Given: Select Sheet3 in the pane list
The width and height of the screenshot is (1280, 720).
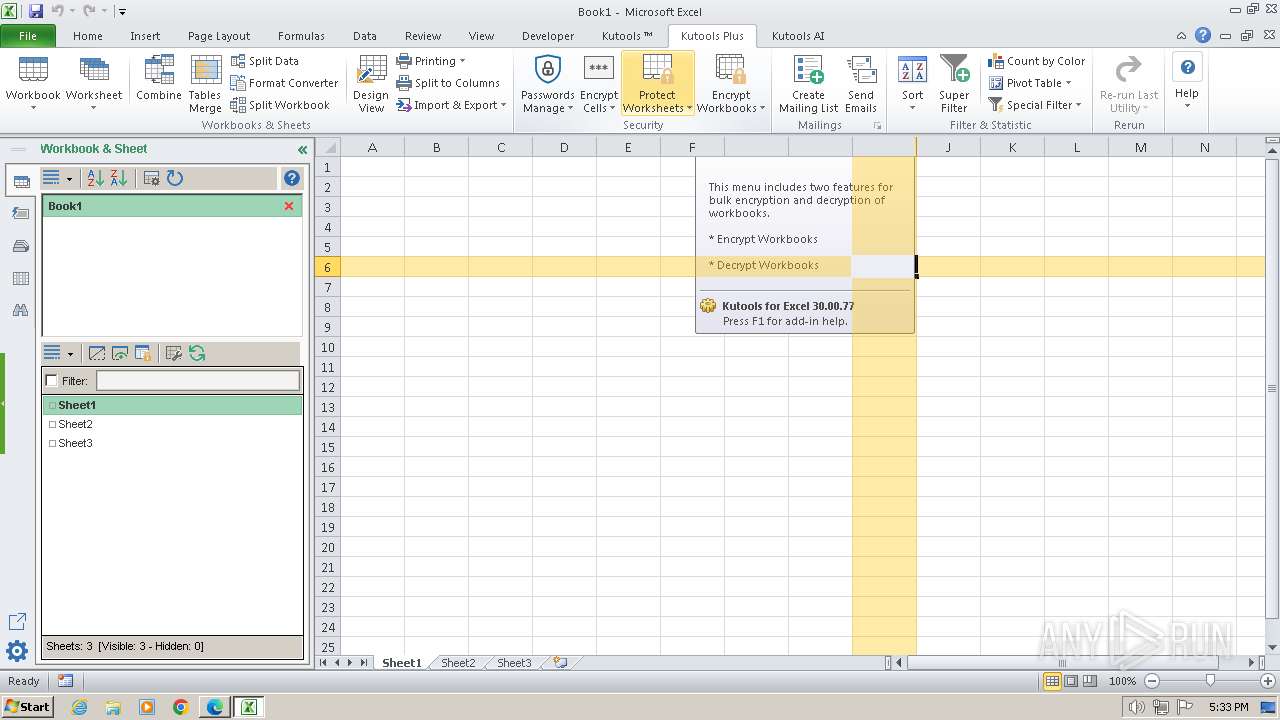Looking at the screenshot, I should point(75,443).
